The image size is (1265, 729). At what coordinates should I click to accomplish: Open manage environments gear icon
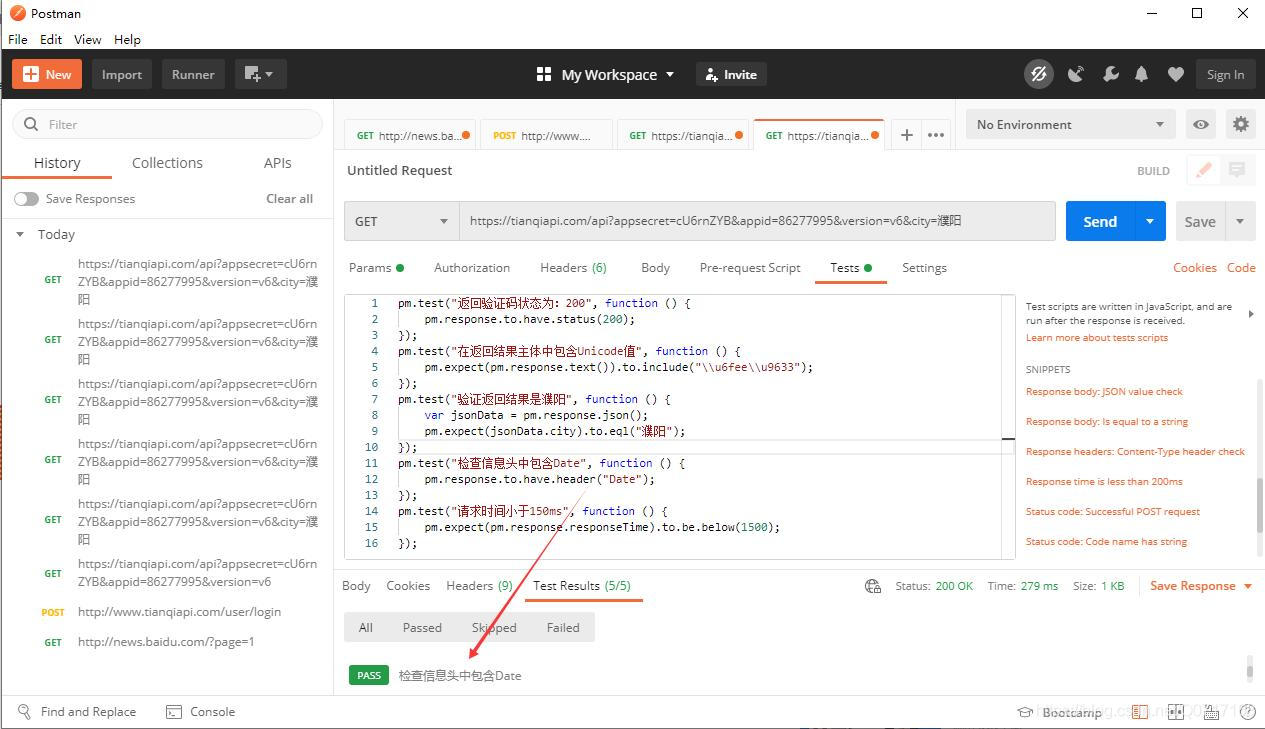pyautogui.click(x=1241, y=124)
